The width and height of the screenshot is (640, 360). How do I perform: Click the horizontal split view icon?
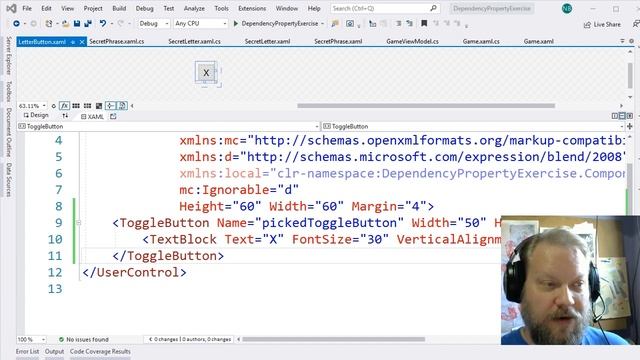(622, 116)
